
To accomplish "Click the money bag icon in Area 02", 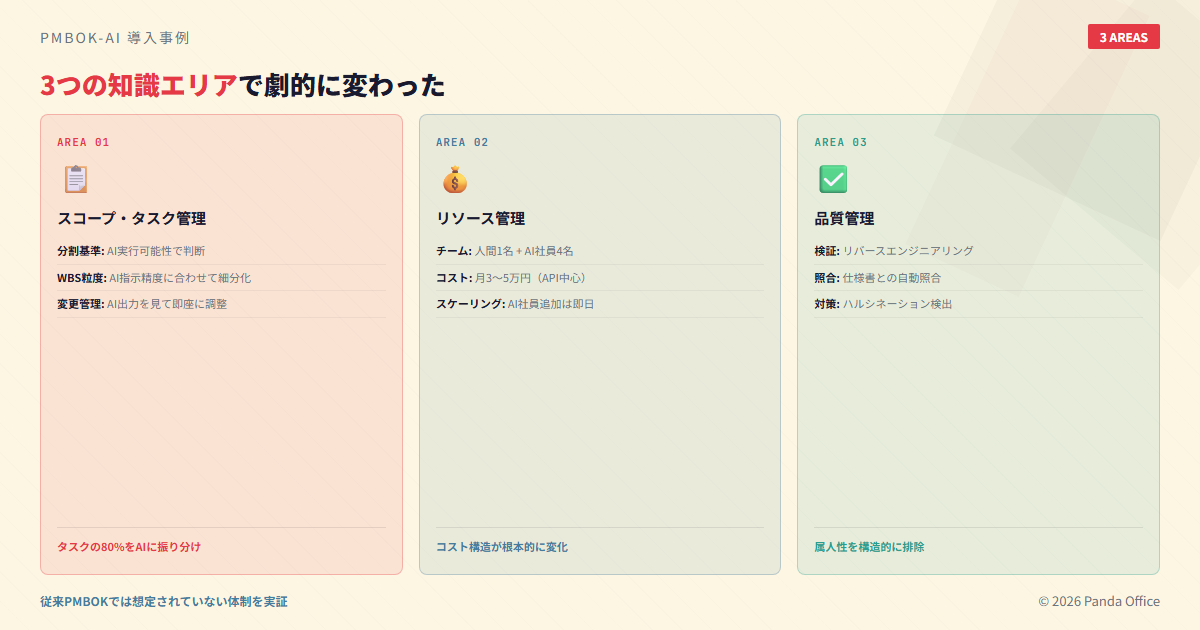I will click(454, 179).
